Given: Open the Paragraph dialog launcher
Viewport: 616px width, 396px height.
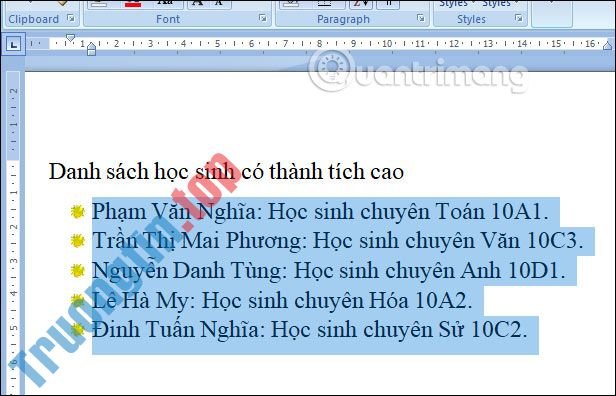Looking at the screenshot, I should click(x=420, y=18).
